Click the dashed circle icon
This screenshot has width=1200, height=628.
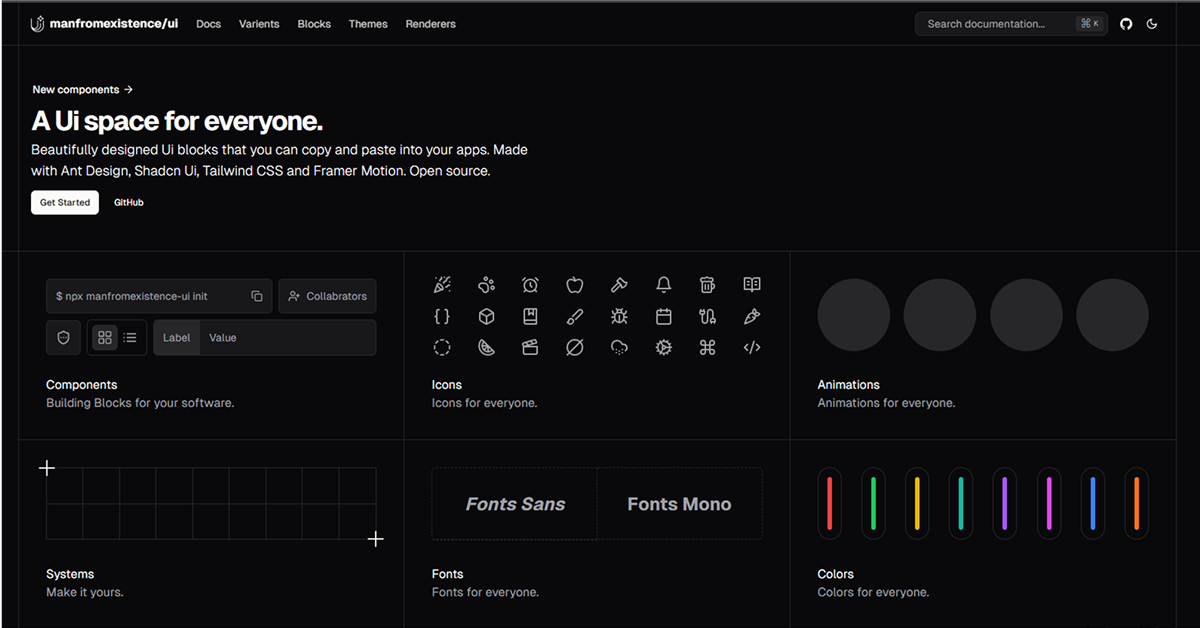(442, 347)
